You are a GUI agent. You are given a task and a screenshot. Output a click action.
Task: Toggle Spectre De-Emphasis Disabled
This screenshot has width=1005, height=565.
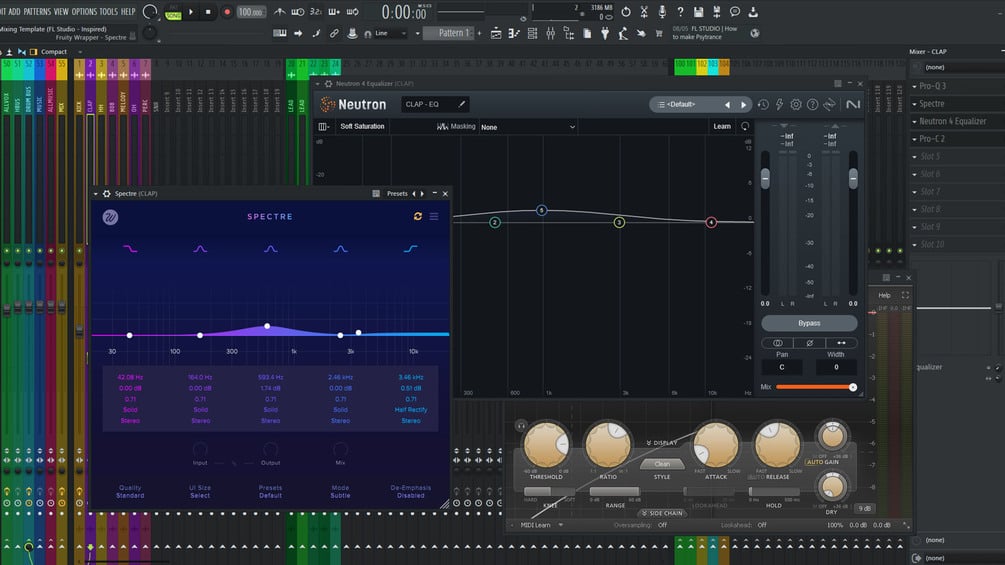[x=411, y=491]
